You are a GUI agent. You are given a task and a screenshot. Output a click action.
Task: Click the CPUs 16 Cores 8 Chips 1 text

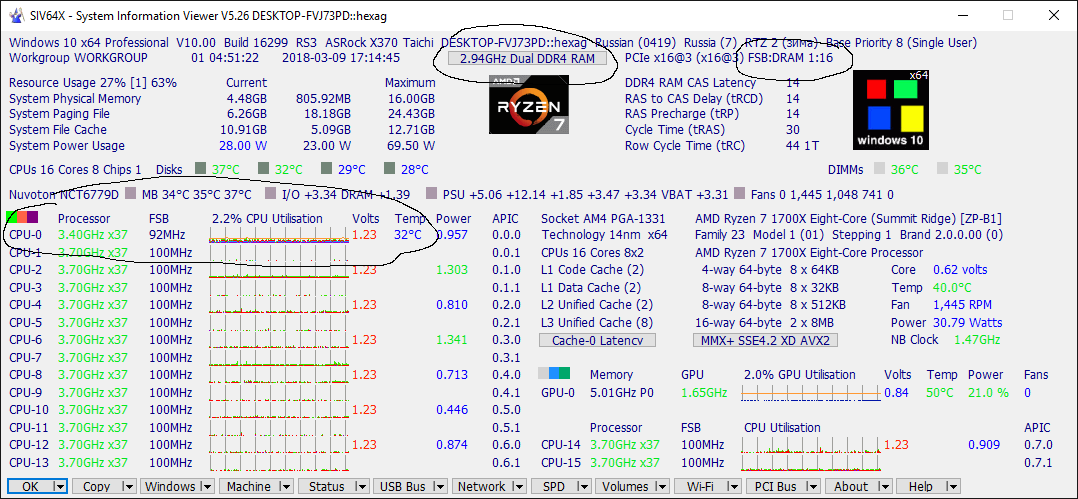75,169
